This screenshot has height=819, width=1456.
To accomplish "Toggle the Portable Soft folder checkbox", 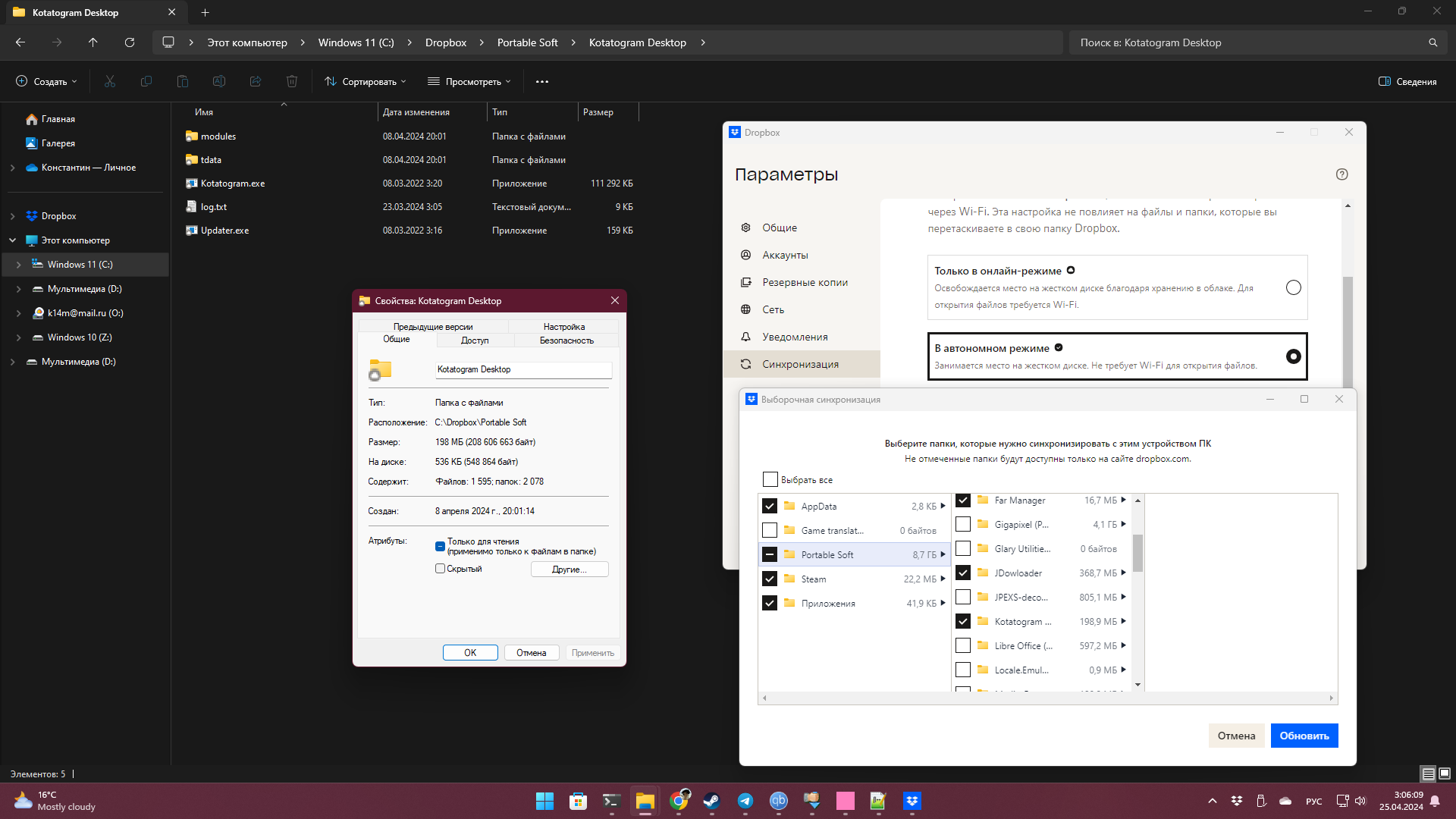I will (770, 554).
